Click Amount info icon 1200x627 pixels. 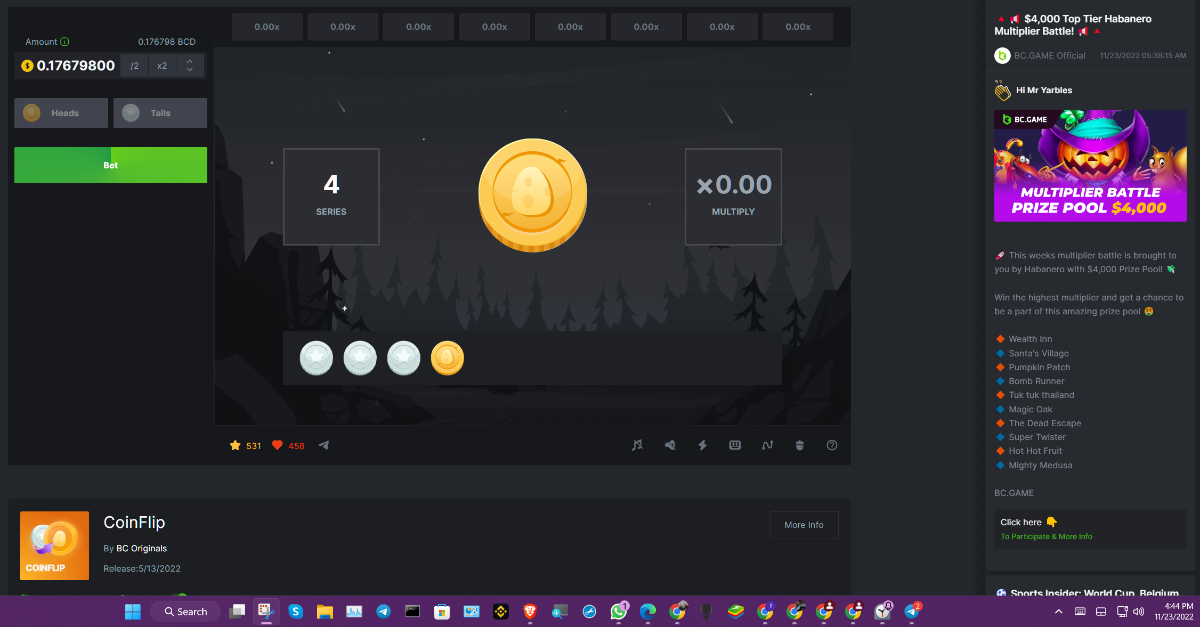click(x=65, y=42)
